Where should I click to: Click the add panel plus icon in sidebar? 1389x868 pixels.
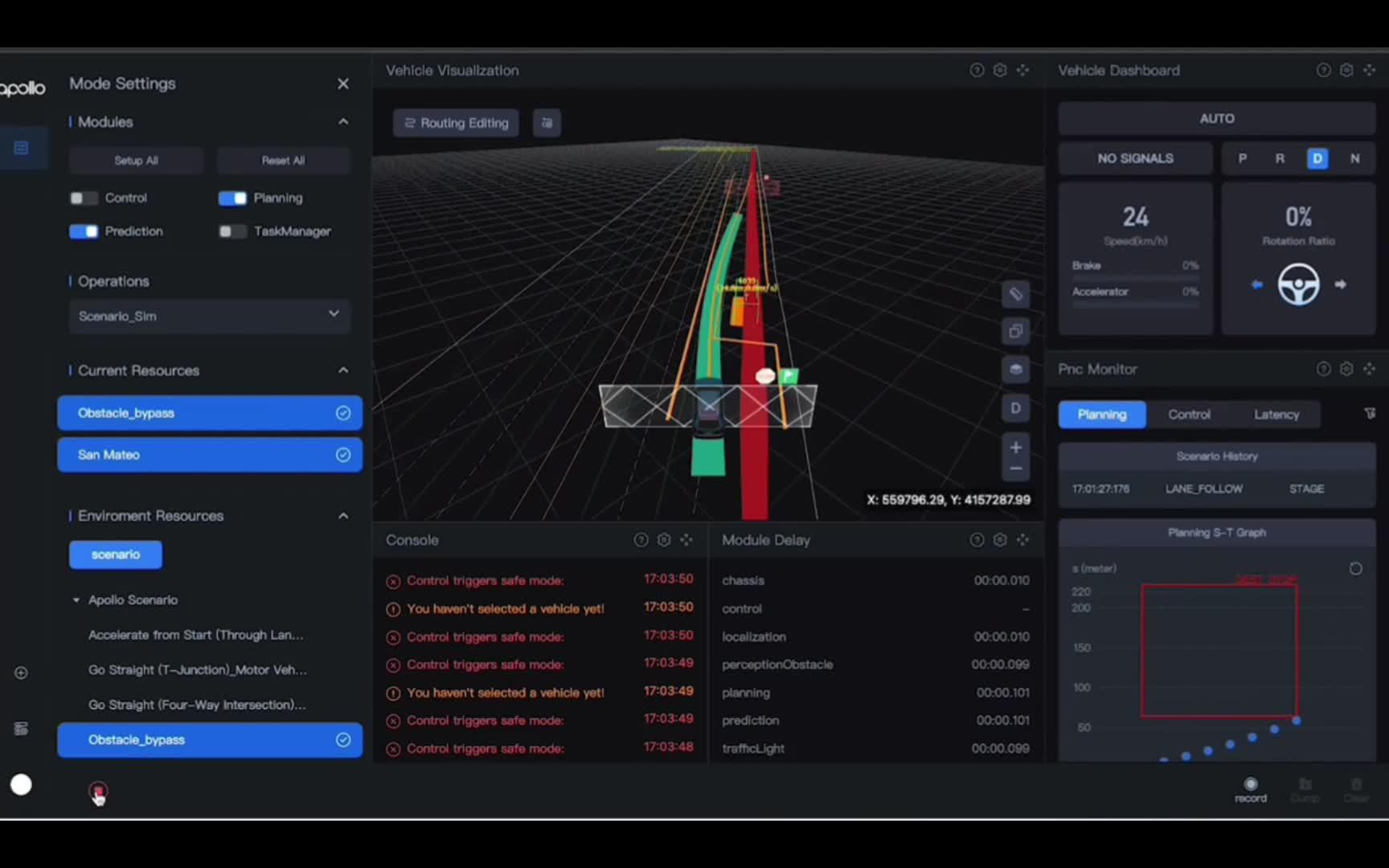click(x=21, y=673)
